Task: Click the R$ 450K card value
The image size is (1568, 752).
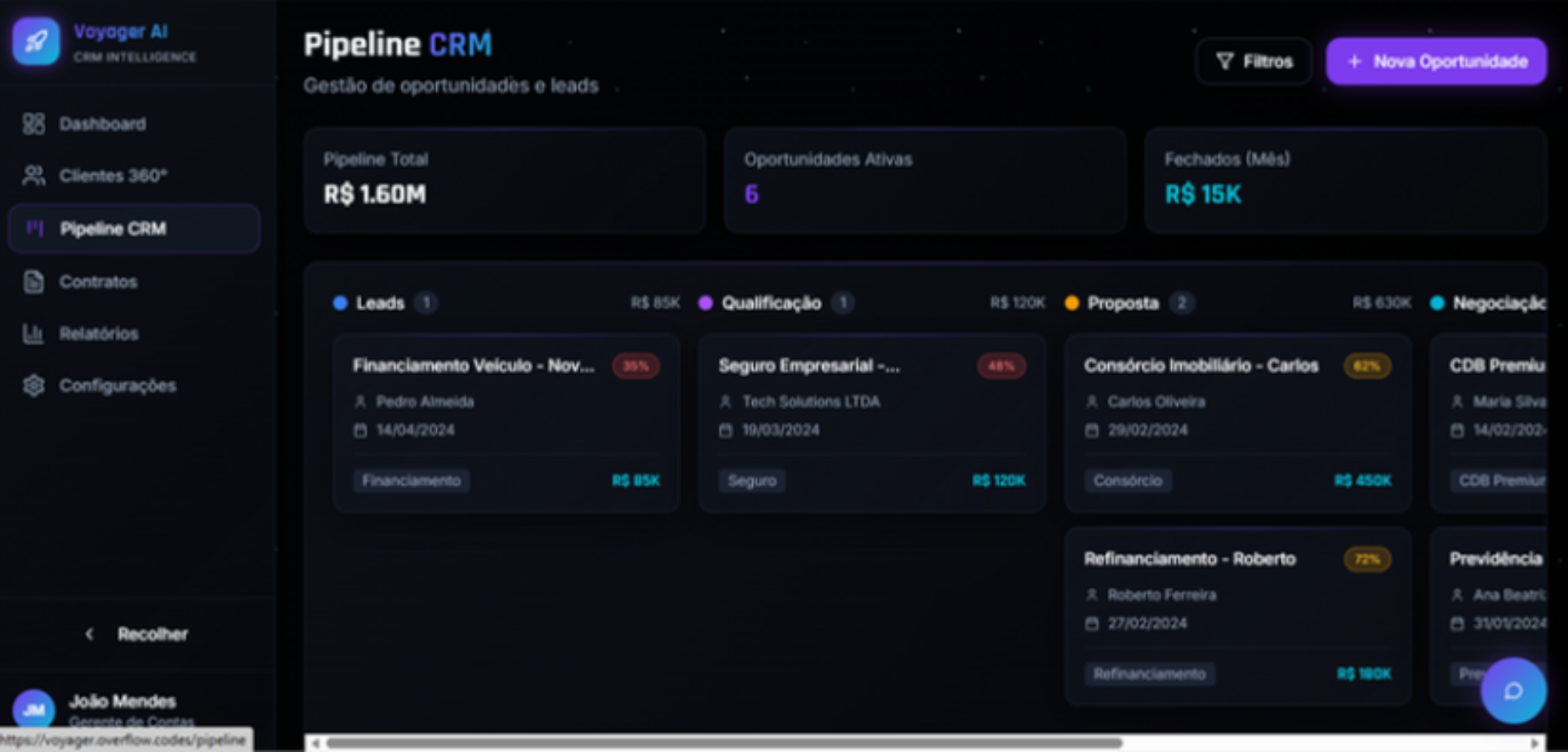Action: 1362,481
